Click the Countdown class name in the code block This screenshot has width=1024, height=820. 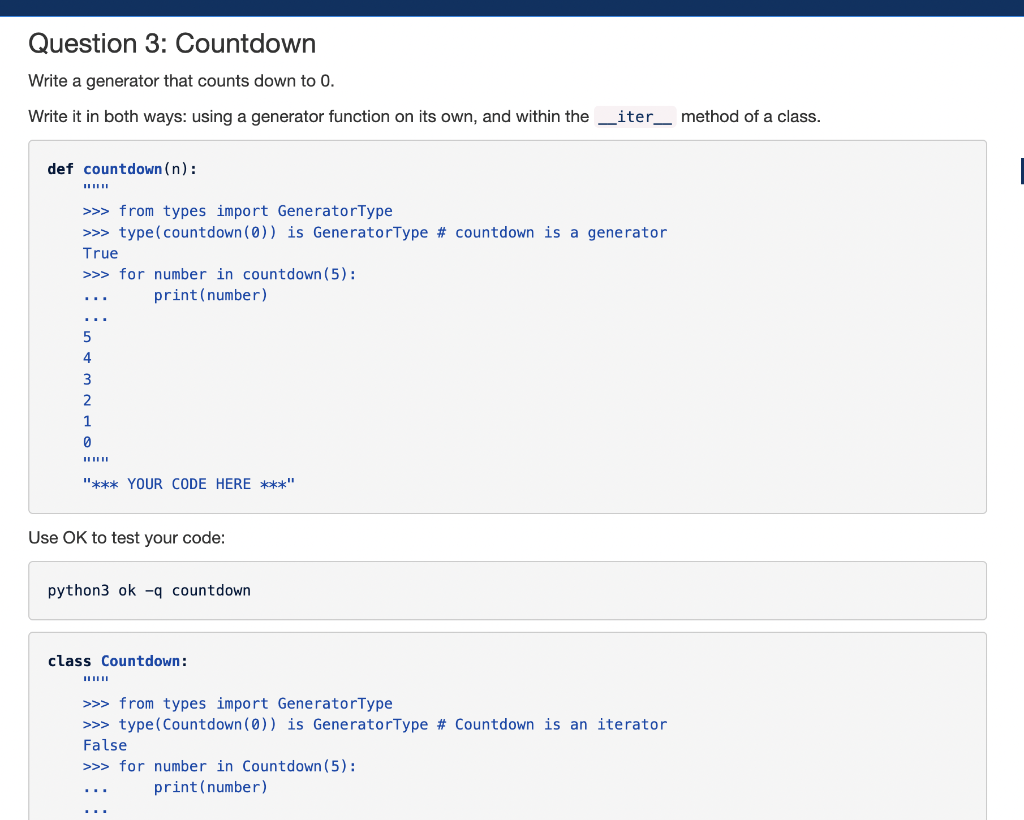(140, 661)
